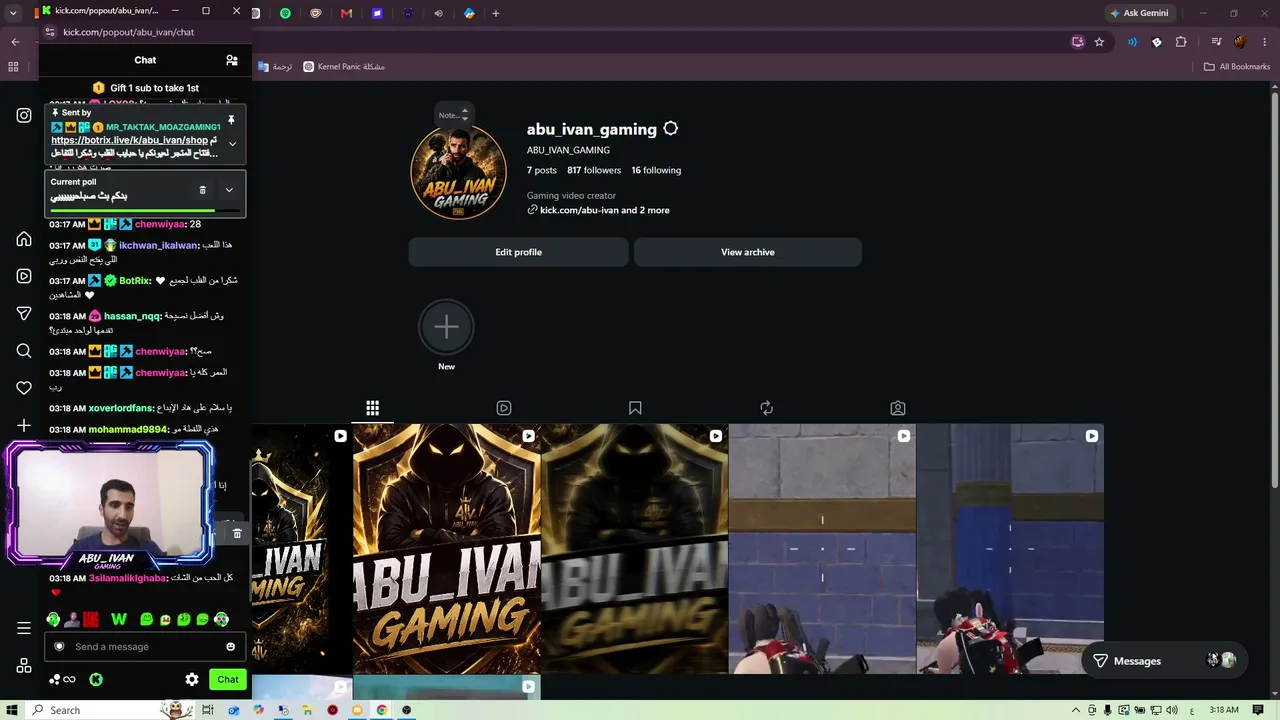This screenshot has height=720, width=1280.
Task: Add a New story highlight
Action: tap(446, 336)
